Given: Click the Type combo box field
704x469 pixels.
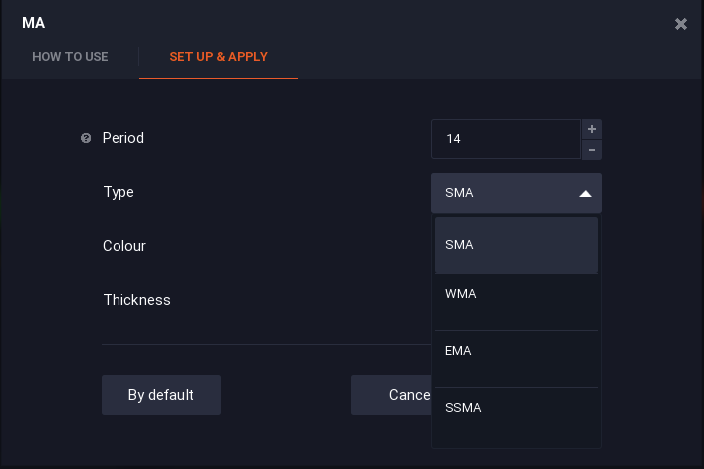Looking at the screenshot, I should click(505, 193).
